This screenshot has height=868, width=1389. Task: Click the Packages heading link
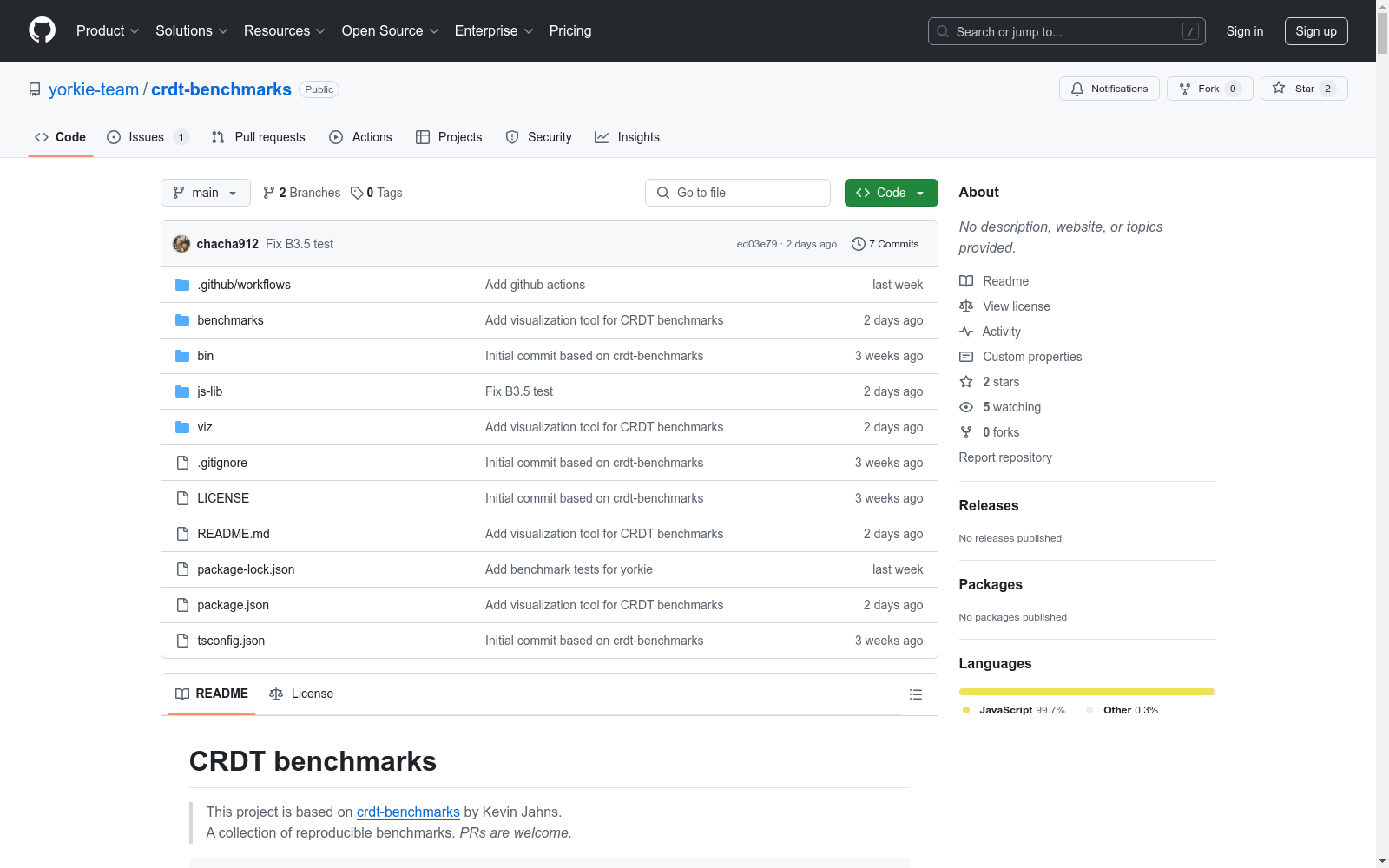click(991, 584)
